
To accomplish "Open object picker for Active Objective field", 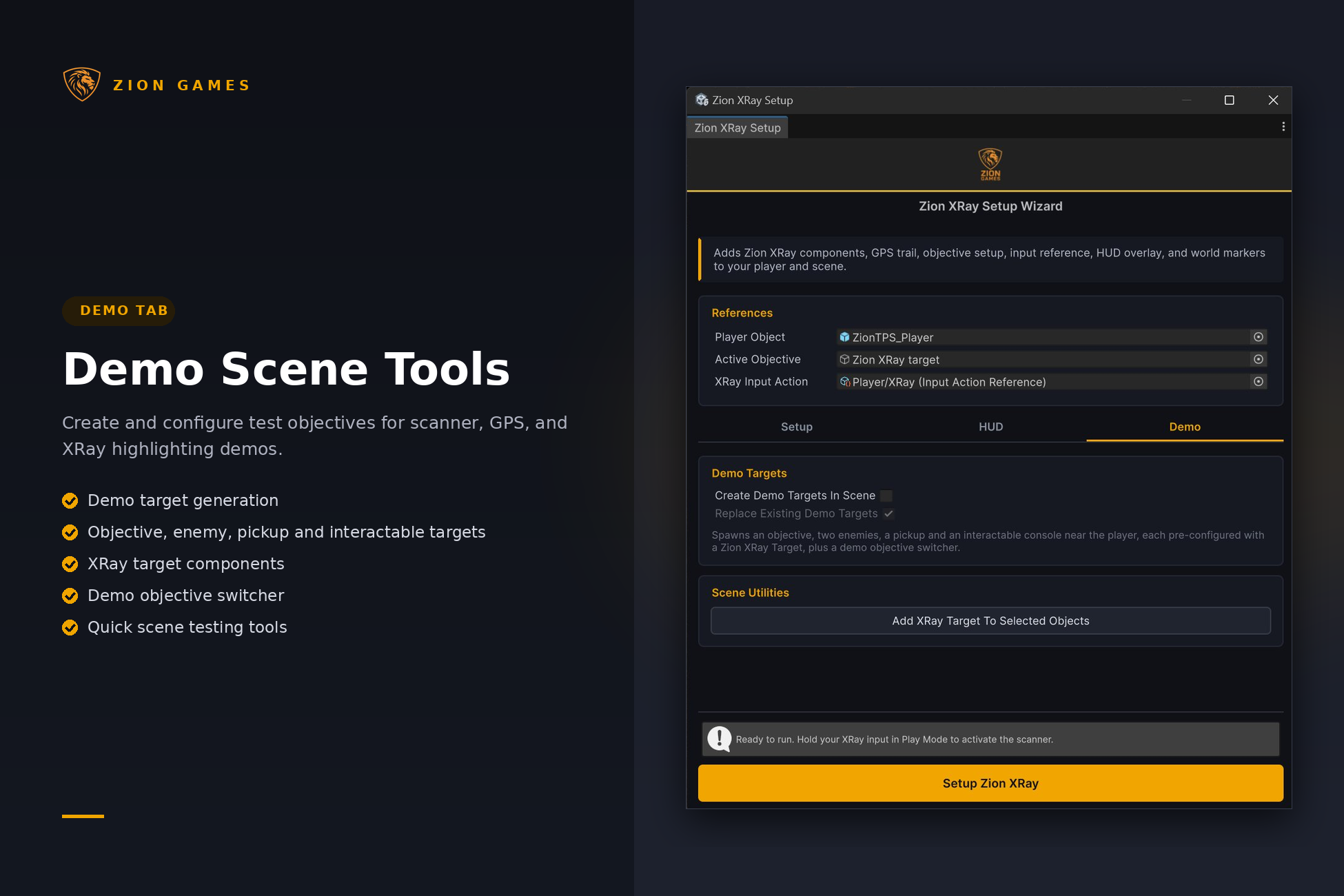I will (1258, 359).
